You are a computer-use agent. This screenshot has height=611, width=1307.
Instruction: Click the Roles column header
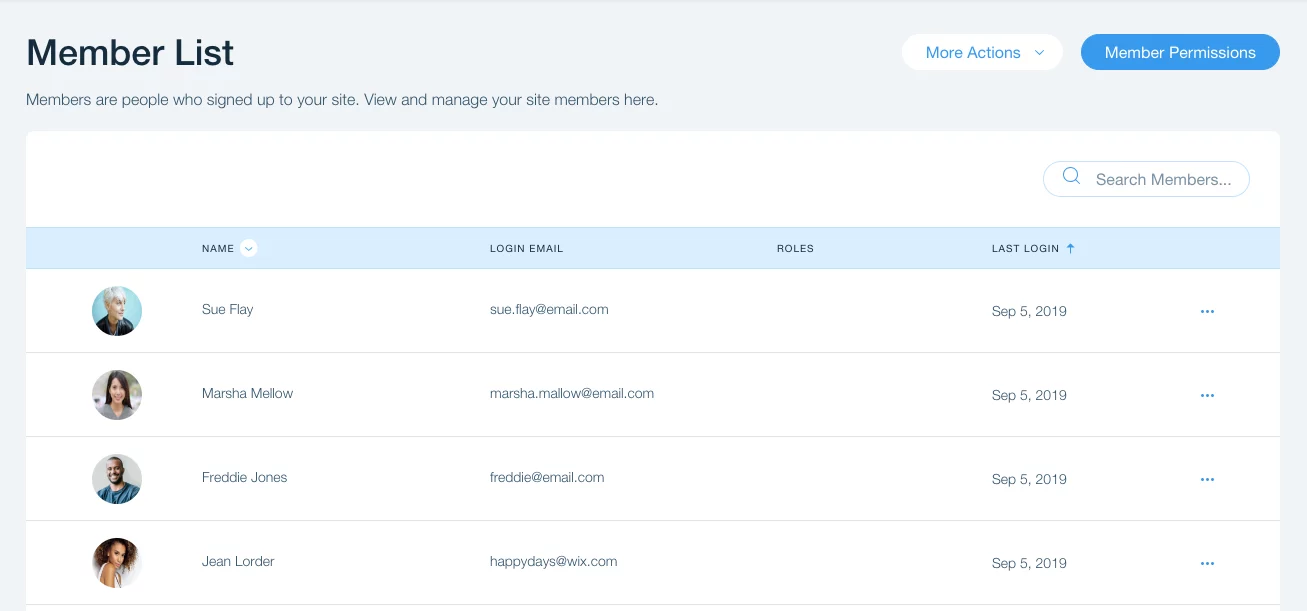[795, 248]
